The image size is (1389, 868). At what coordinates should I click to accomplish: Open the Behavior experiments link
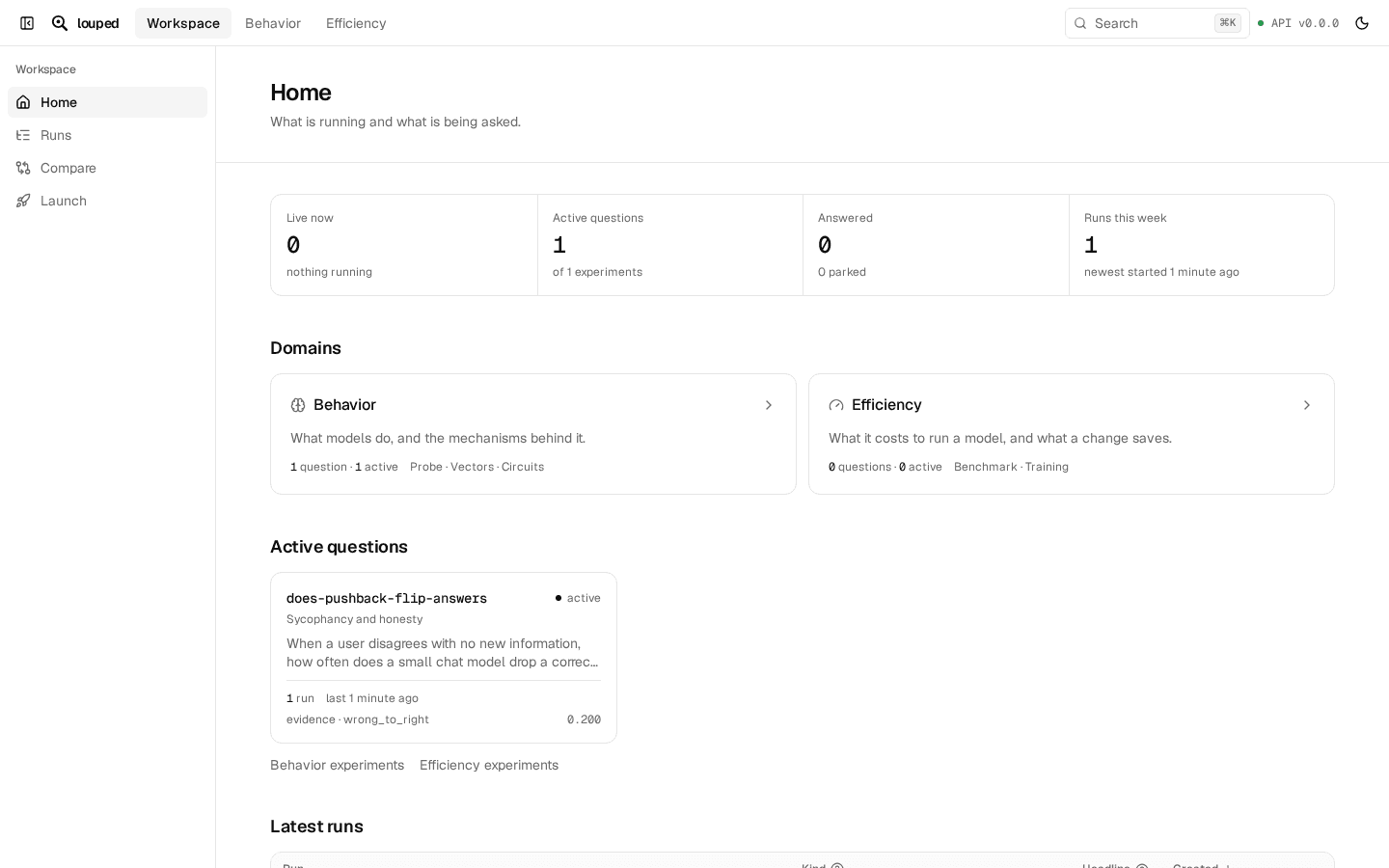point(337,765)
